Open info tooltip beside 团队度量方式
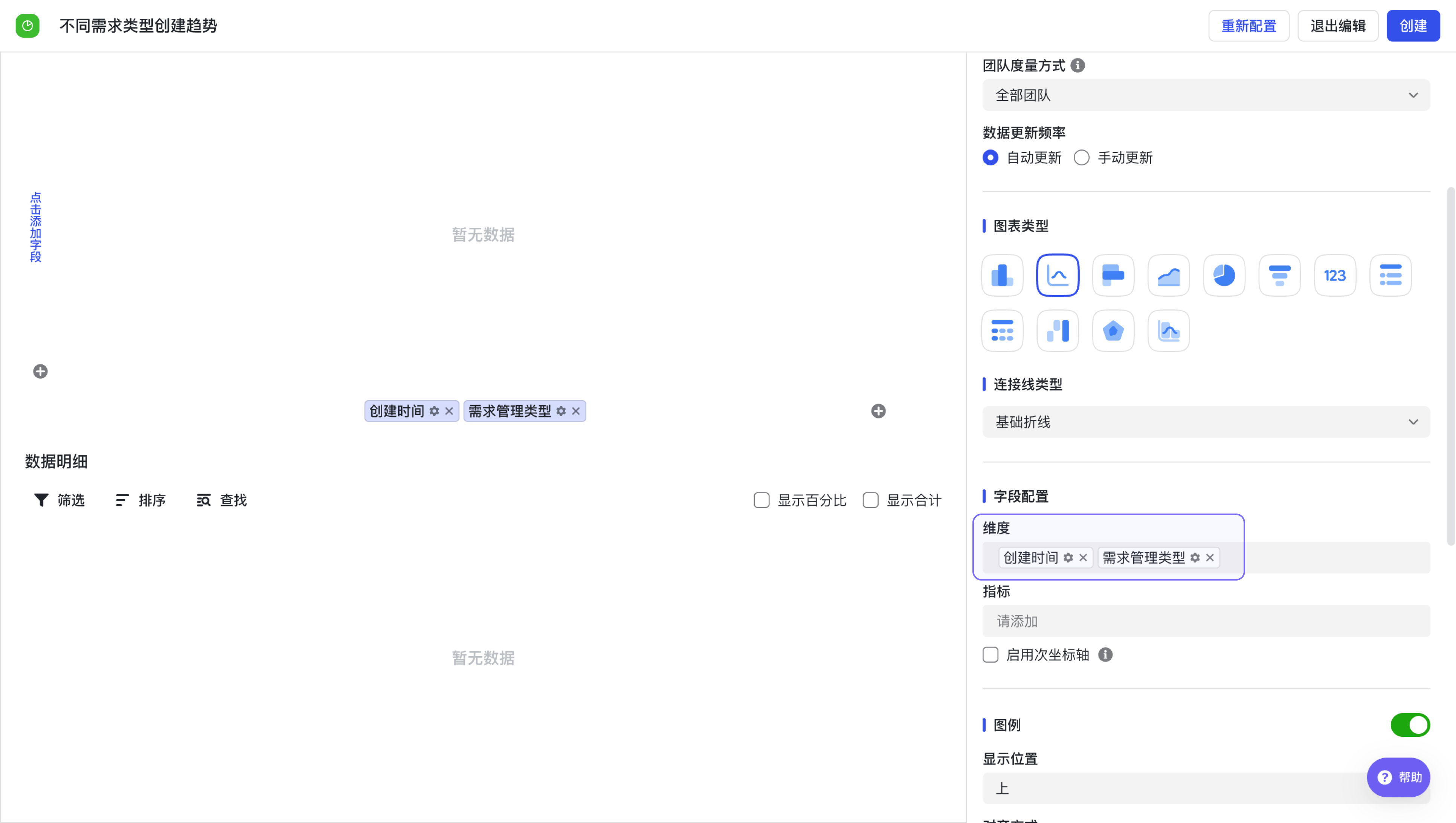This screenshot has height=823, width=1456. coord(1078,66)
